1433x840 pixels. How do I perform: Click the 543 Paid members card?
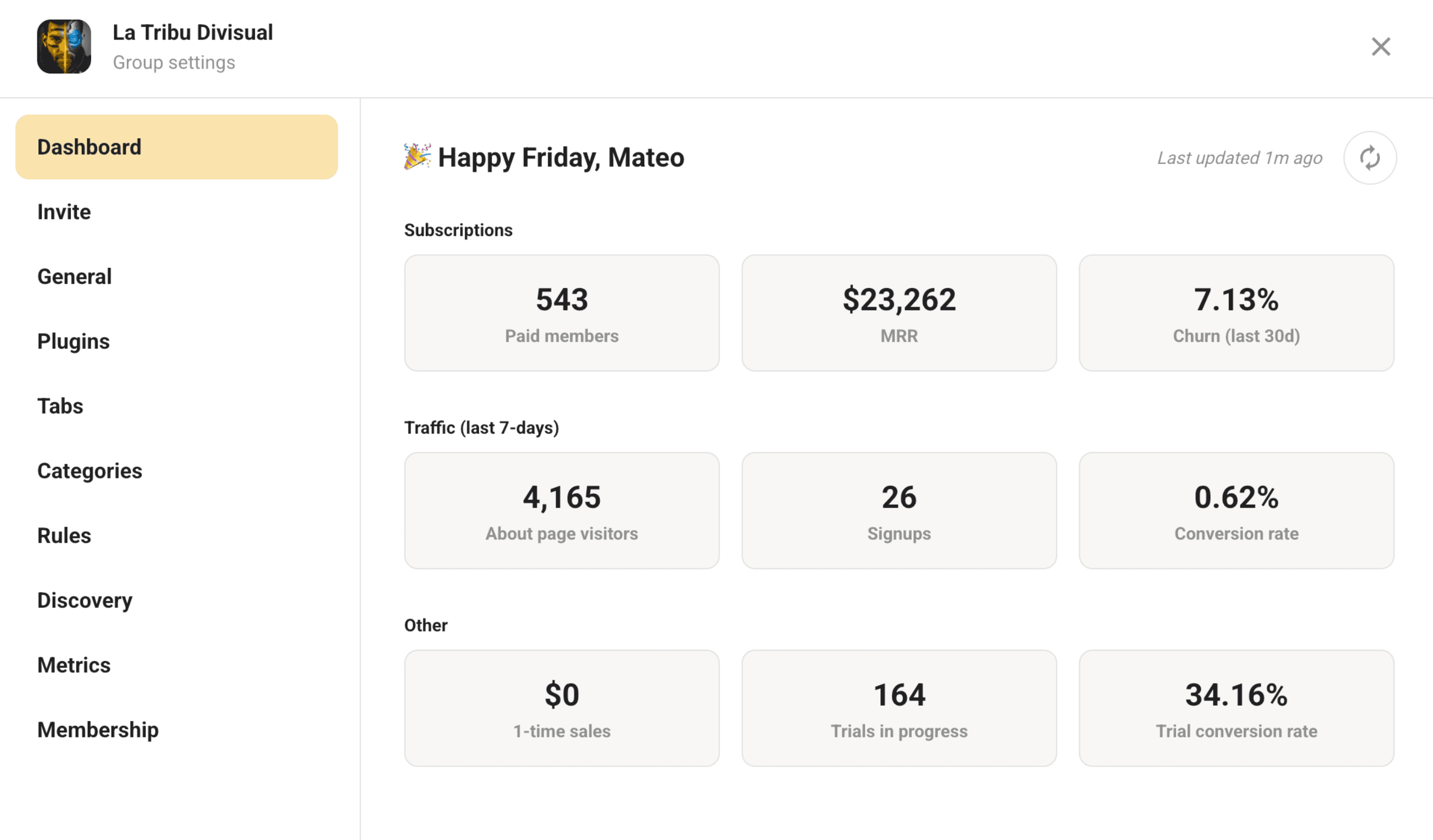(561, 313)
